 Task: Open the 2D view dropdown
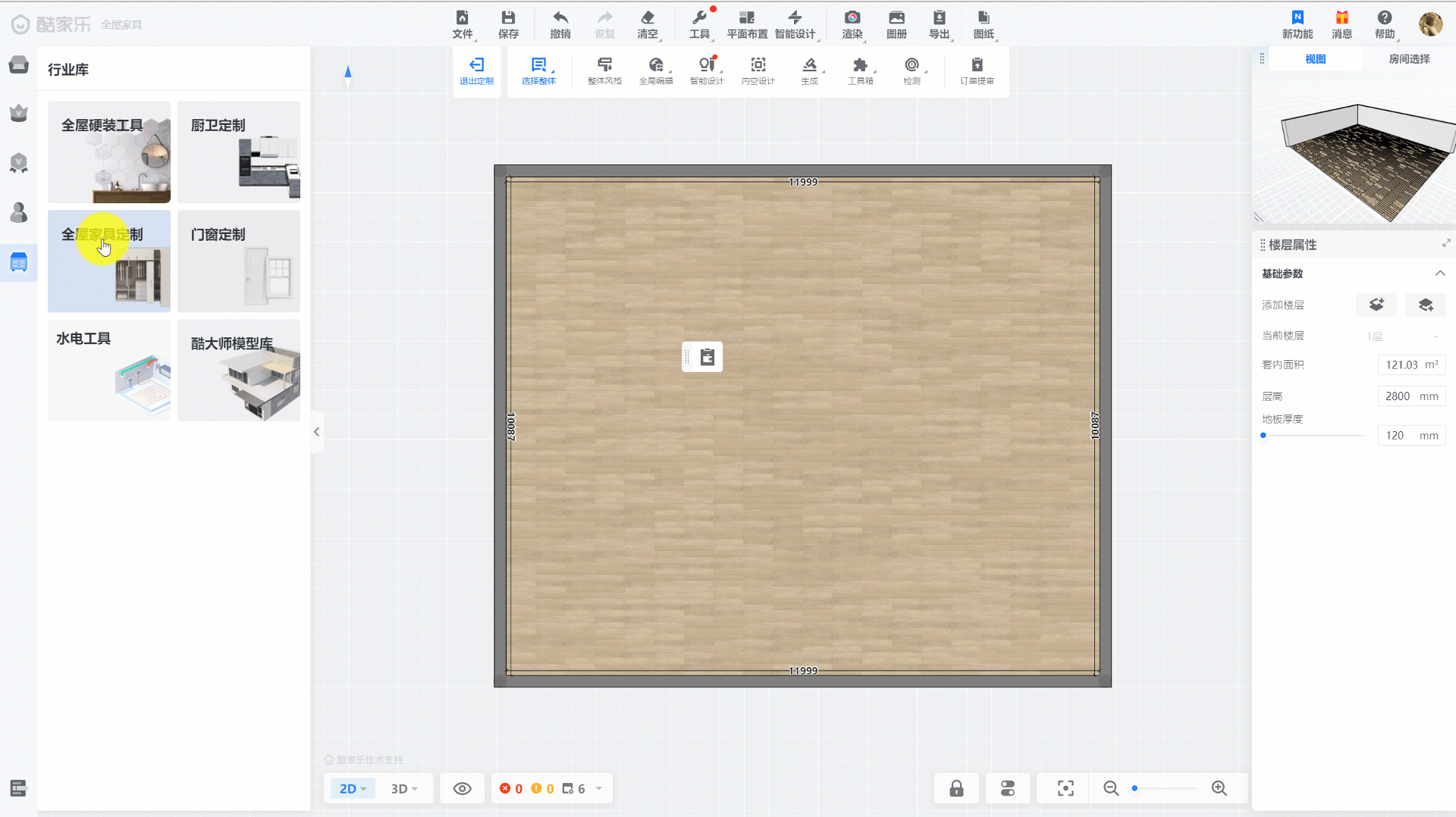point(353,788)
